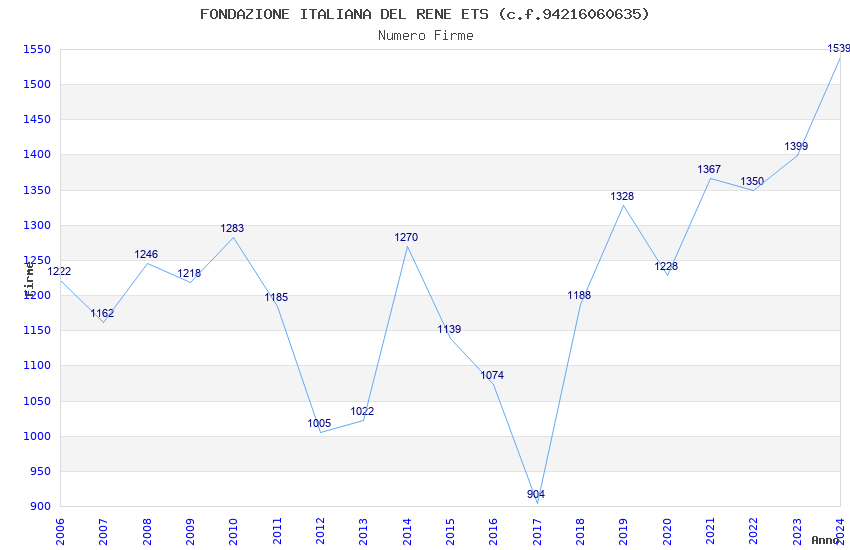Screen dimensions: 850x550
Task: Click the x-axis year 2014
Action: click(x=407, y=532)
